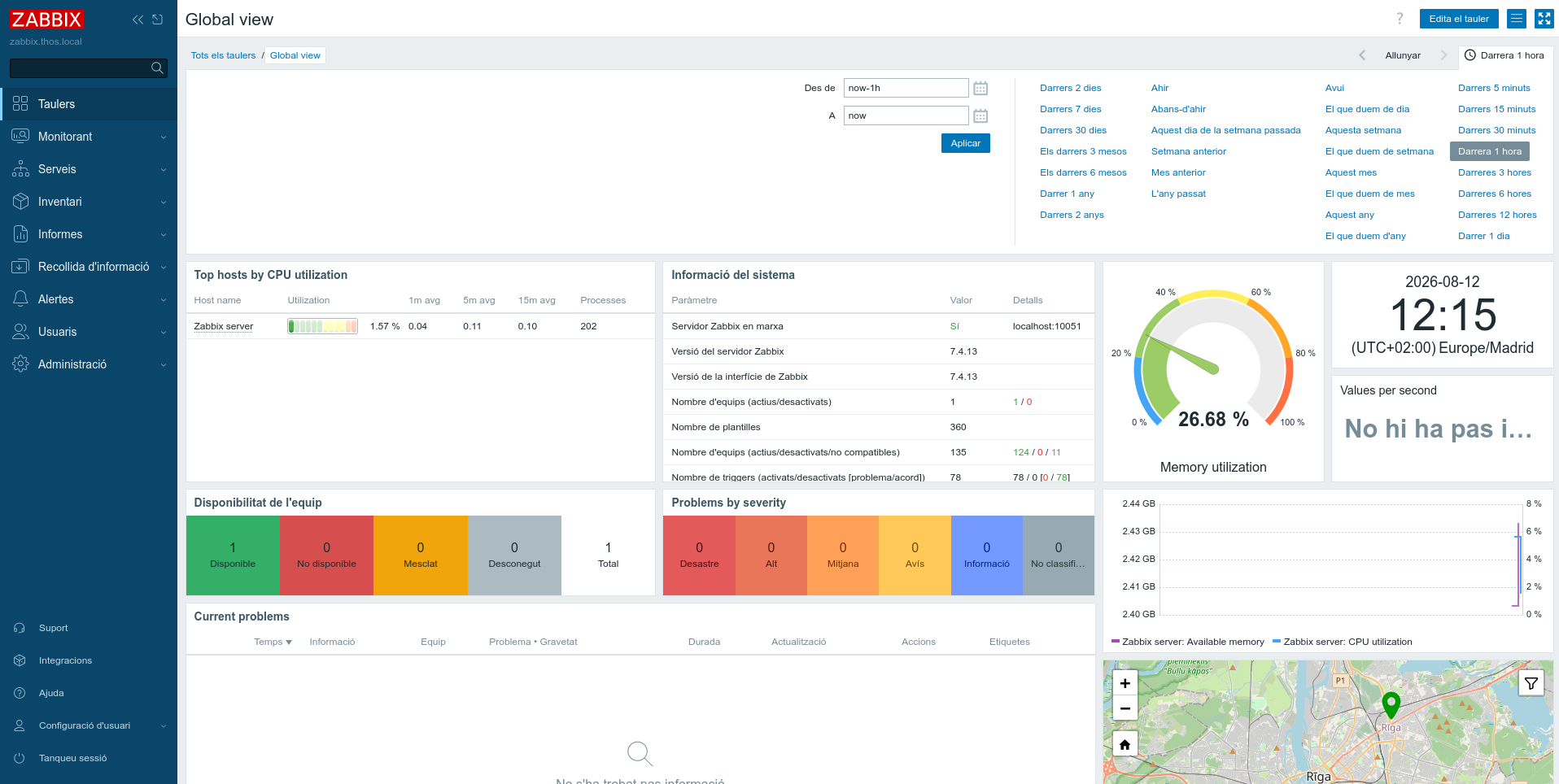Click the Inventari cube icon in the sidebar
Viewport: 1559px width, 784px height.
pos(20,202)
